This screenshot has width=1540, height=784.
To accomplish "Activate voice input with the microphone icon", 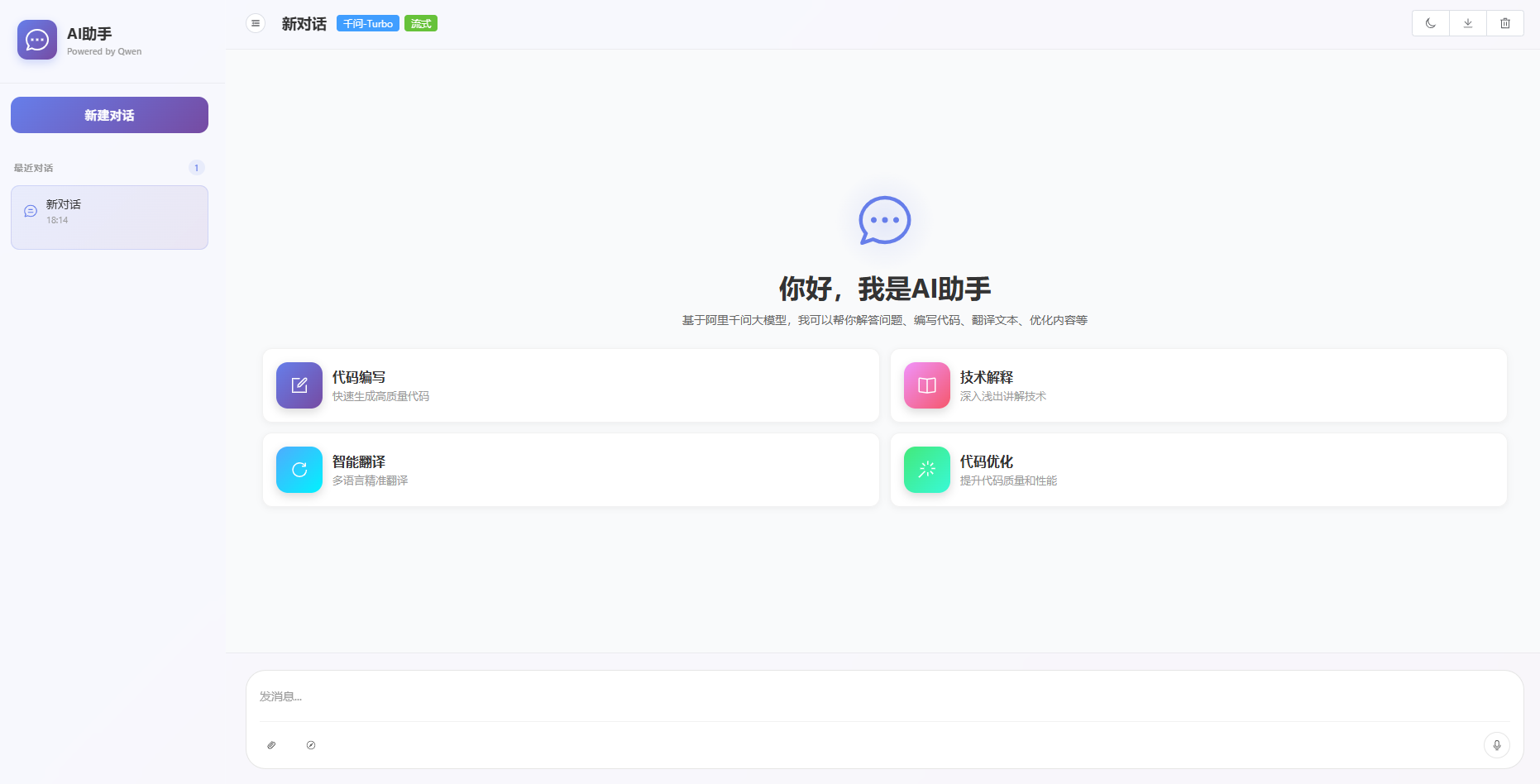I will [1497, 745].
